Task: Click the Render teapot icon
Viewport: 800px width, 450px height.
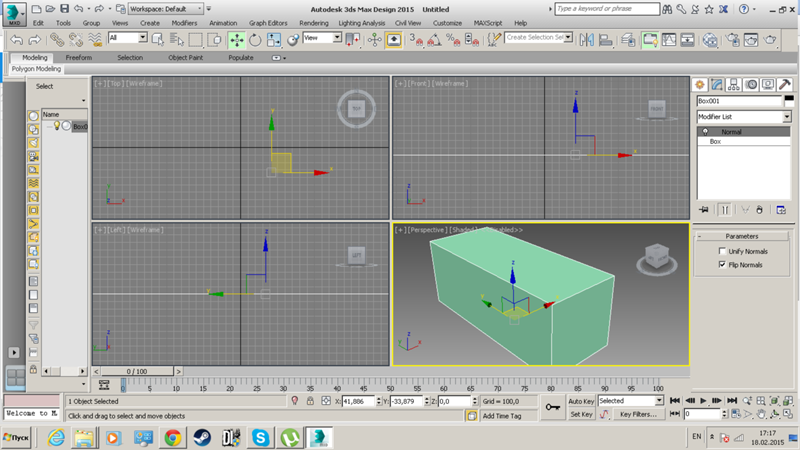Action: pyautogui.click(x=770, y=40)
